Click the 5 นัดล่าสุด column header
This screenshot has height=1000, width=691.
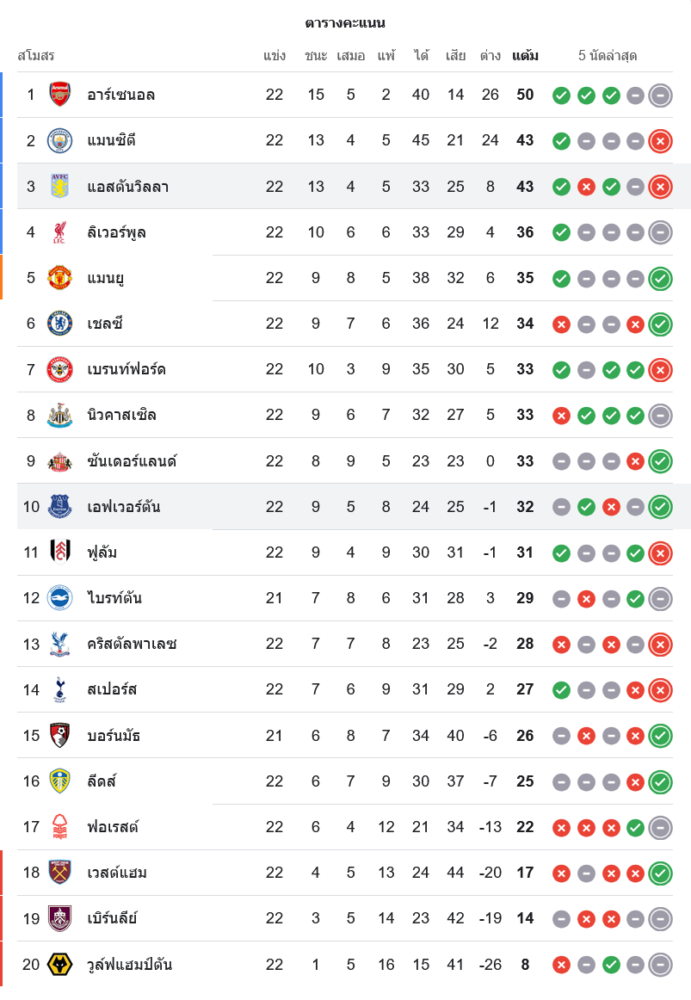click(x=608, y=56)
